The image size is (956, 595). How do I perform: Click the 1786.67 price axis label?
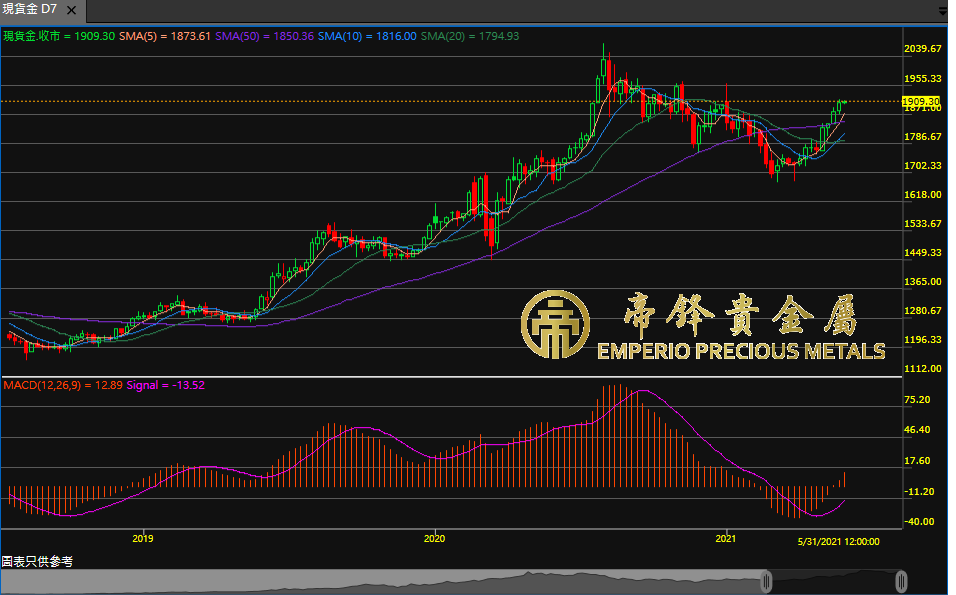[x=922, y=137]
